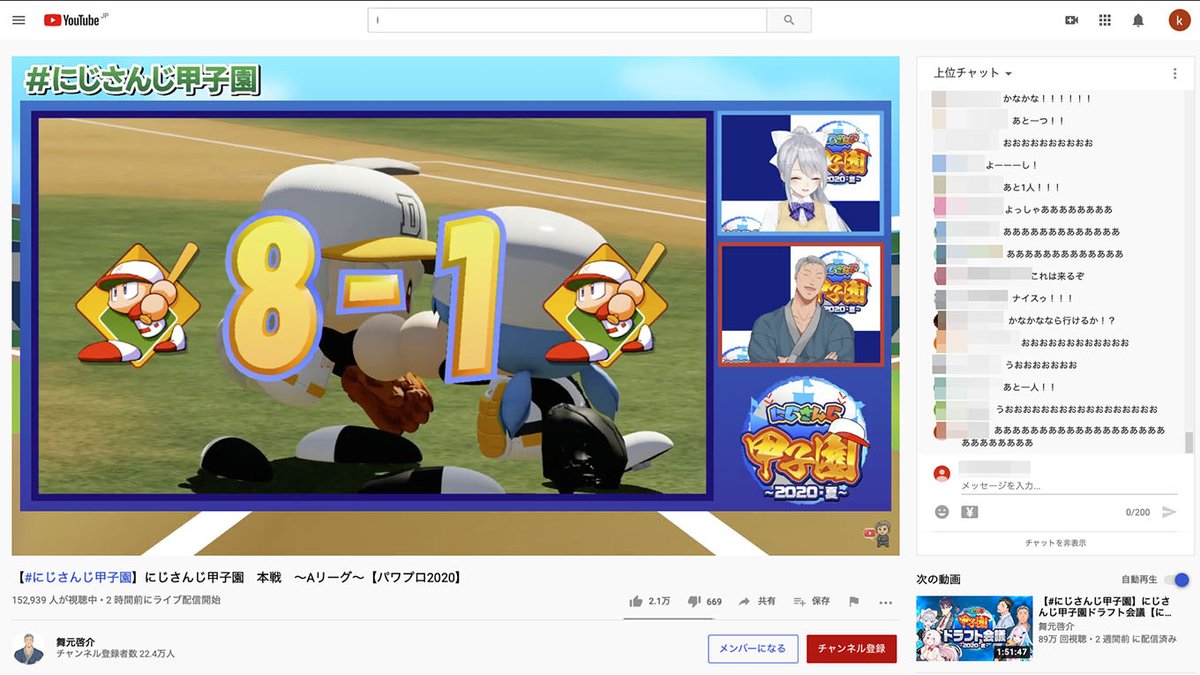Screen dimensions: 1200x675
Task: Dislike the video with thumbs down
Action: pos(704,601)
